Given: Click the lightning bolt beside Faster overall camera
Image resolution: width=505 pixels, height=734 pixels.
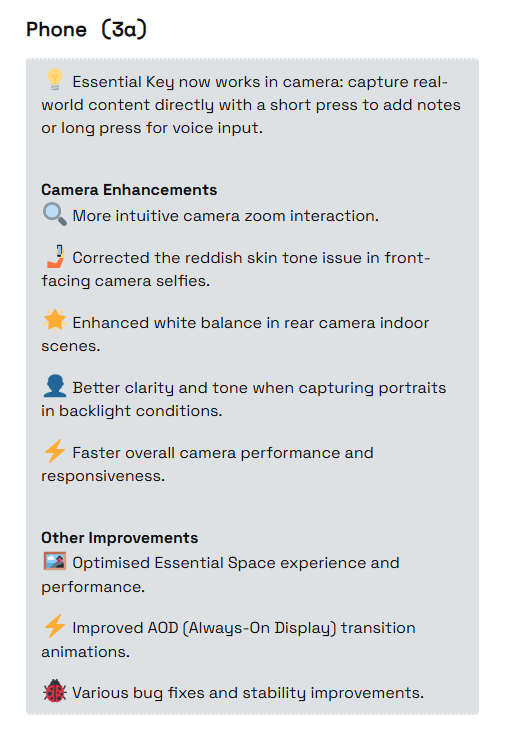Looking at the screenshot, I should coord(55,451).
